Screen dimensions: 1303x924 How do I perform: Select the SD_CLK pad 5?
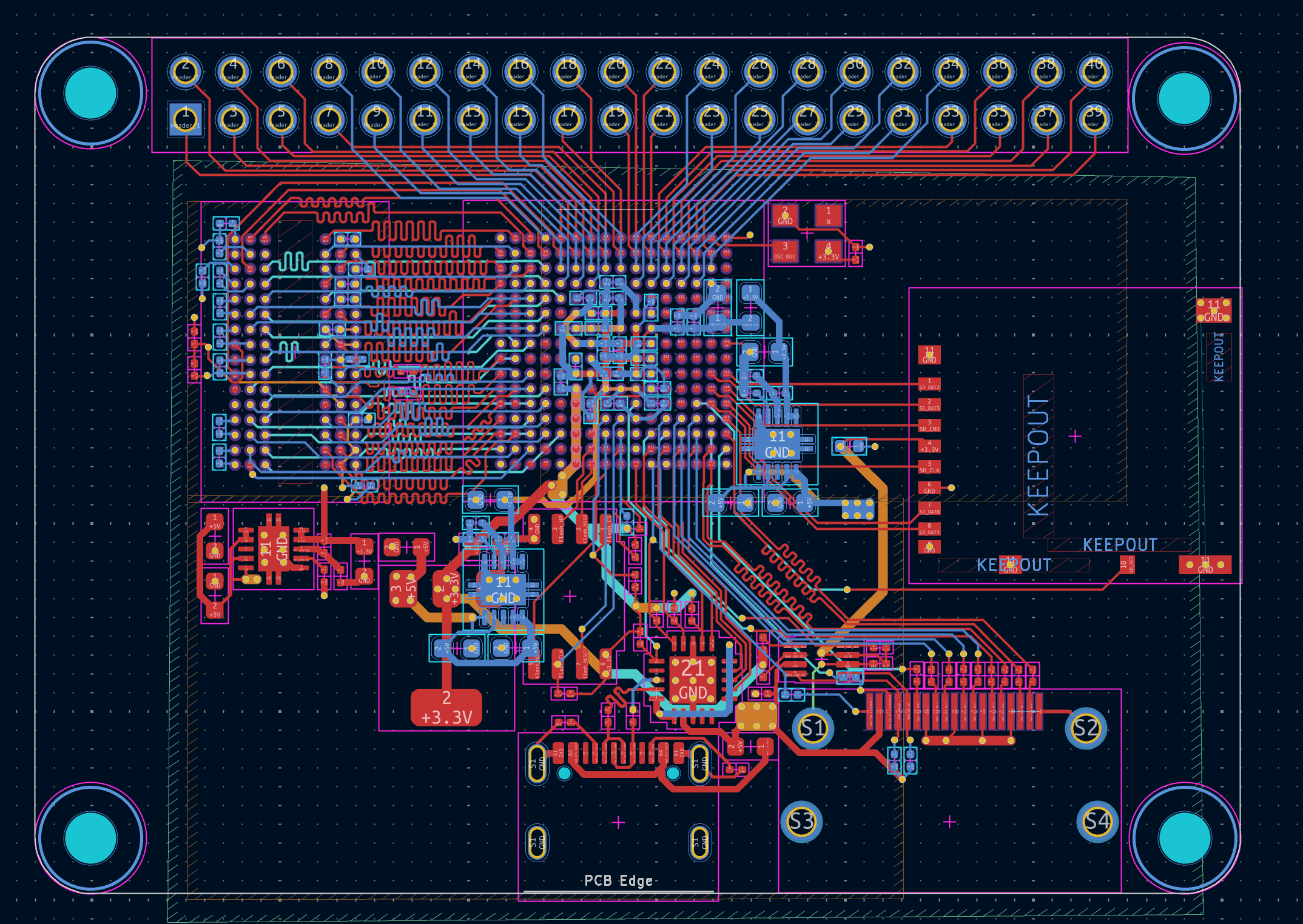pos(929,467)
